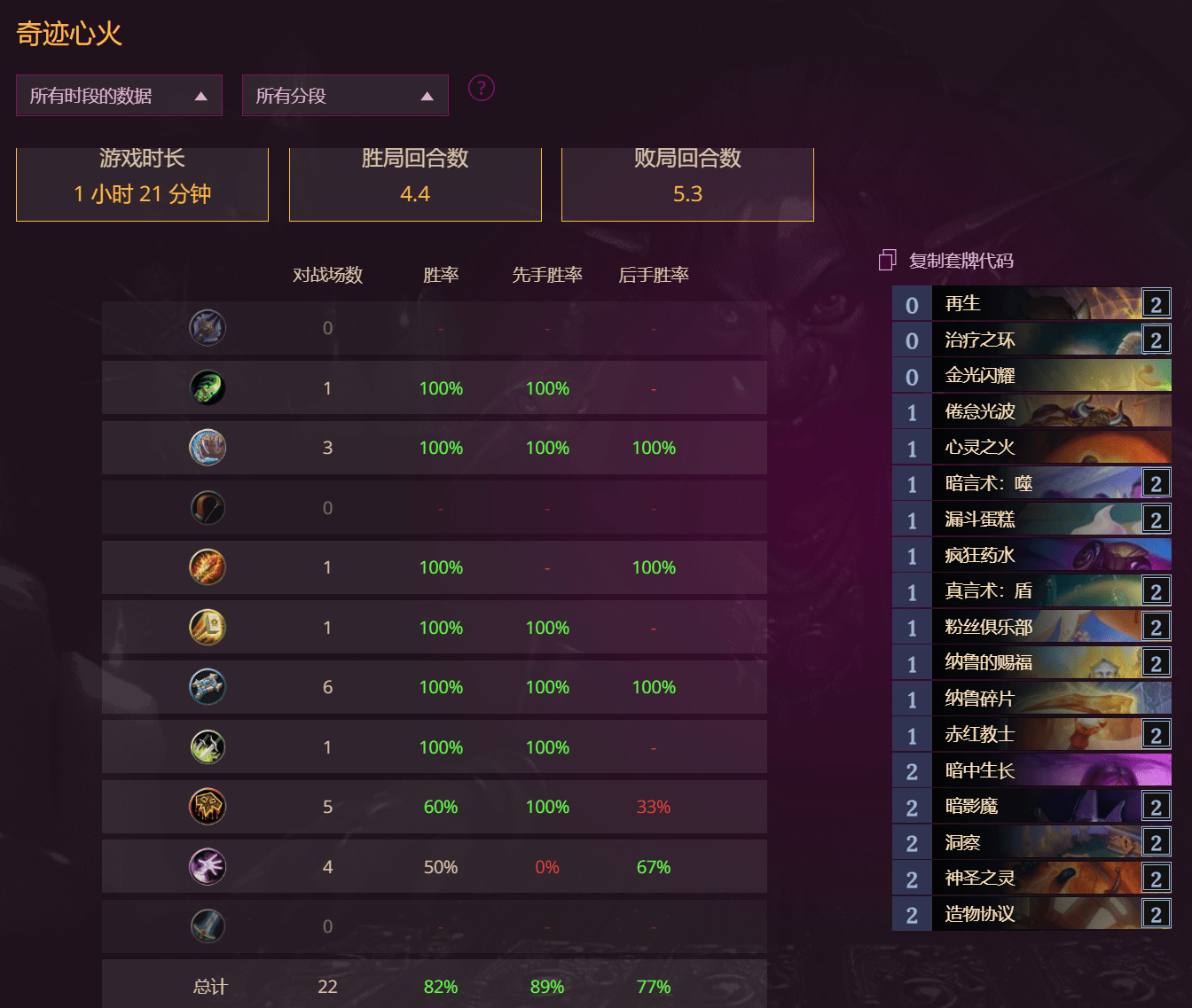Click the 对战场数 column header

coord(328,275)
